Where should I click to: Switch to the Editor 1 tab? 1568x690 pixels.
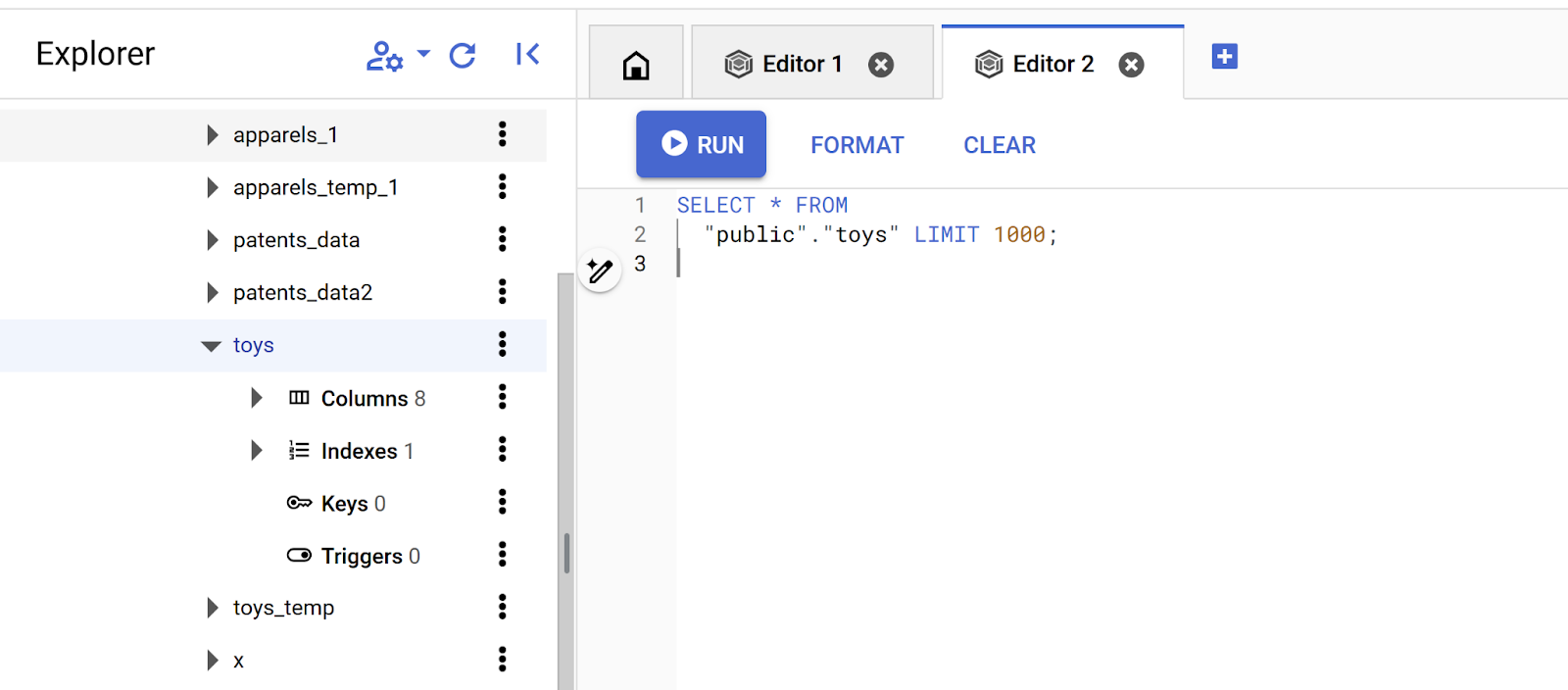click(801, 65)
